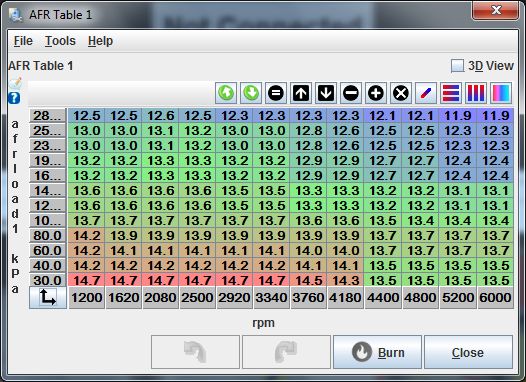Click the Close button
The height and width of the screenshot is (382, 526).
[468, 352]
